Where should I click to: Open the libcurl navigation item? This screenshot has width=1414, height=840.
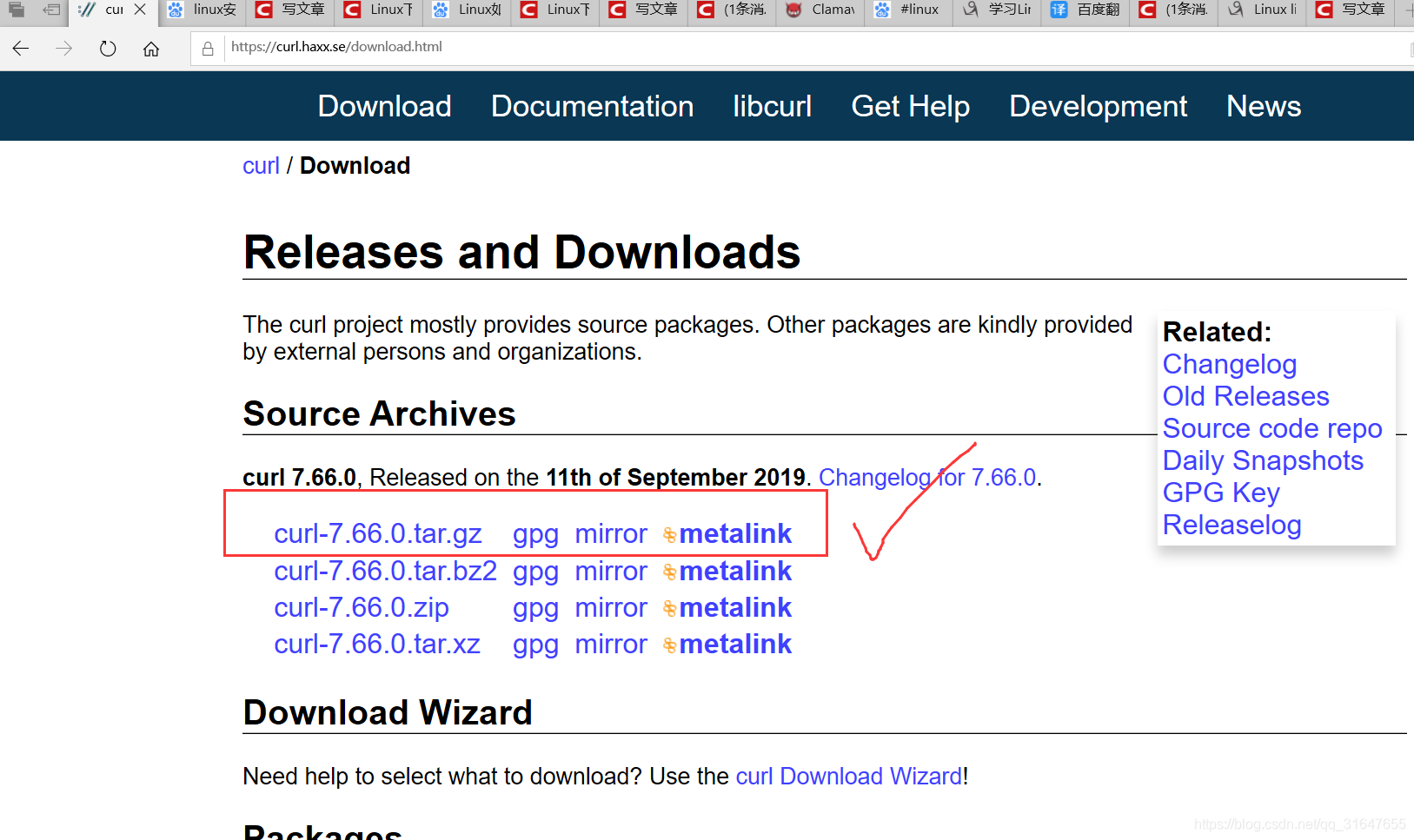pos(772,106)
